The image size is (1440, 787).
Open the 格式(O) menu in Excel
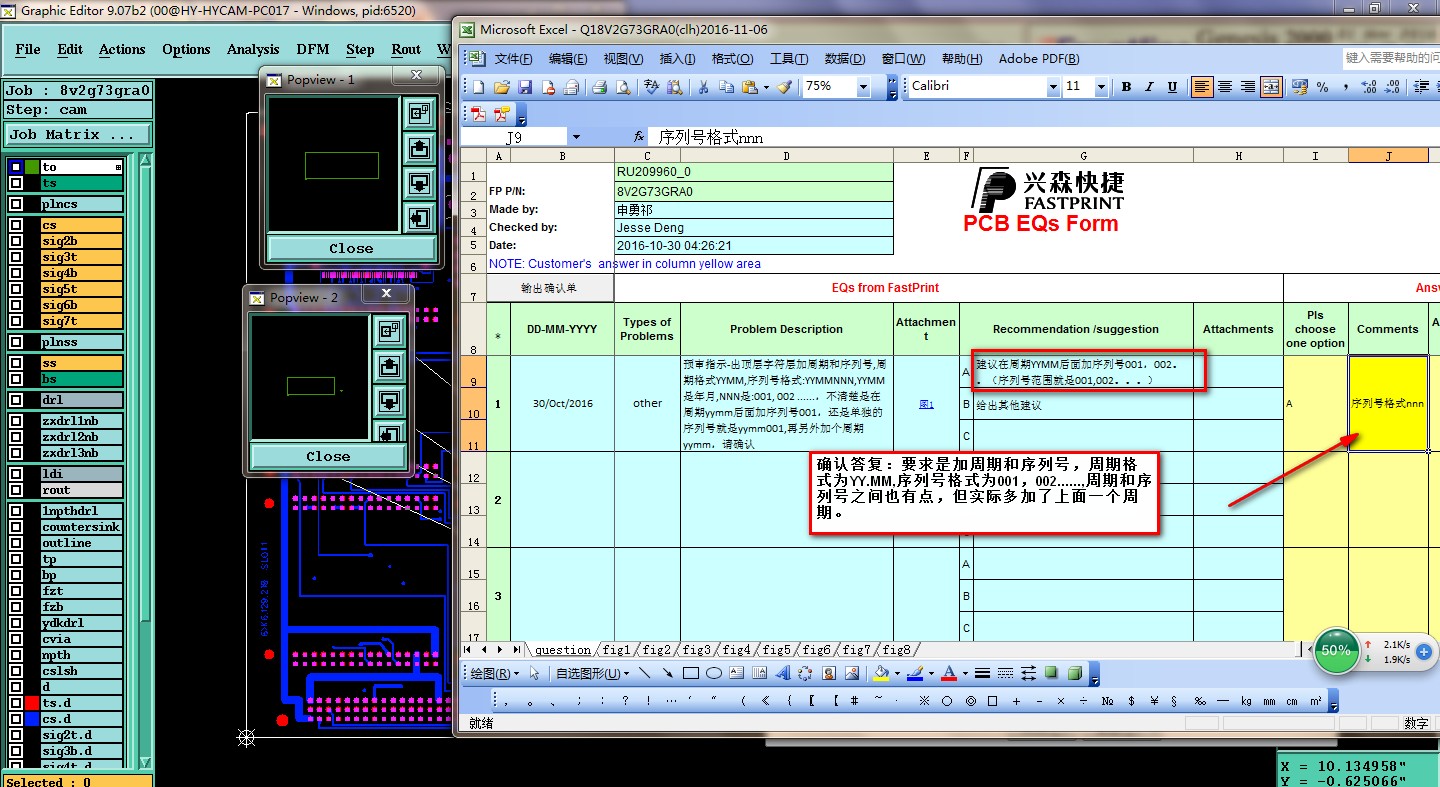click(731, 59)
